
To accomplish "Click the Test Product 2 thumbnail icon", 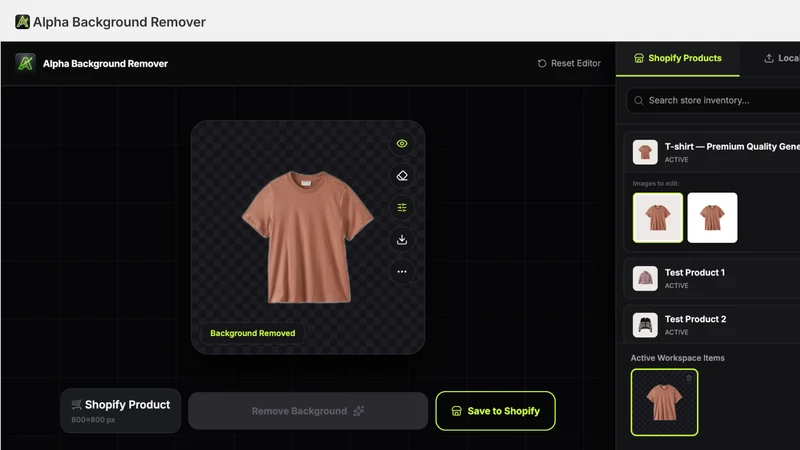I will (645, 325).
